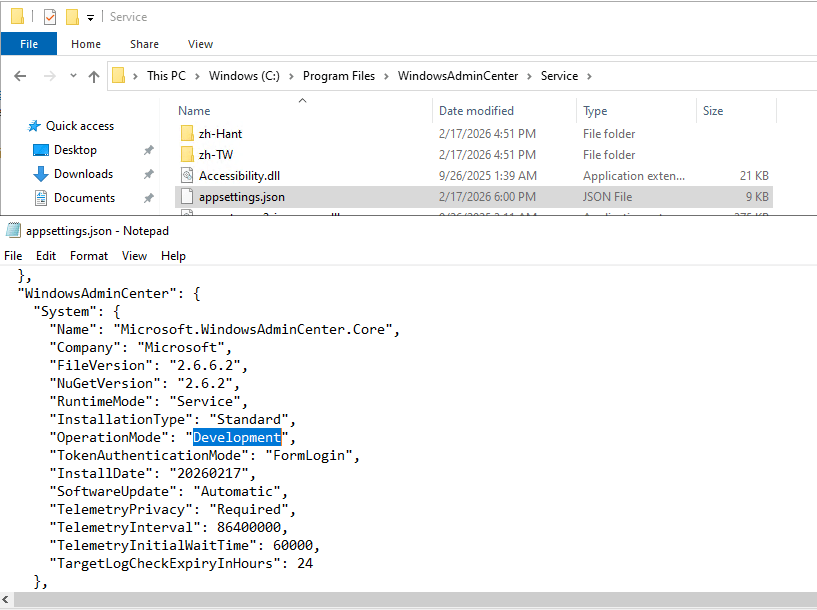The width and height of the screenshot is (817, 610).
Task: Open the File tab in Explorer ribbon
Action: coord(29,44)
